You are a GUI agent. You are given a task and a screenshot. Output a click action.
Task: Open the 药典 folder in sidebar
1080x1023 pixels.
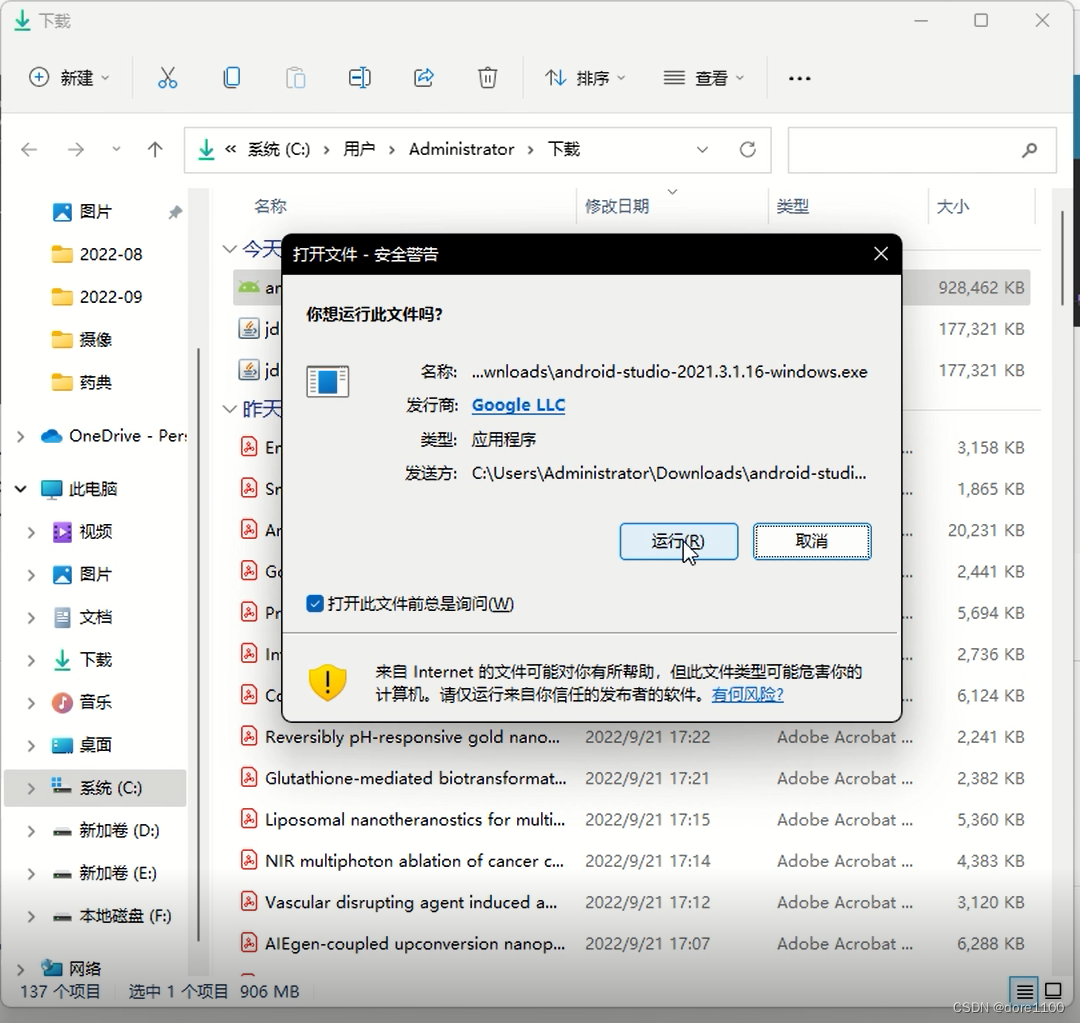click(81, 382)
